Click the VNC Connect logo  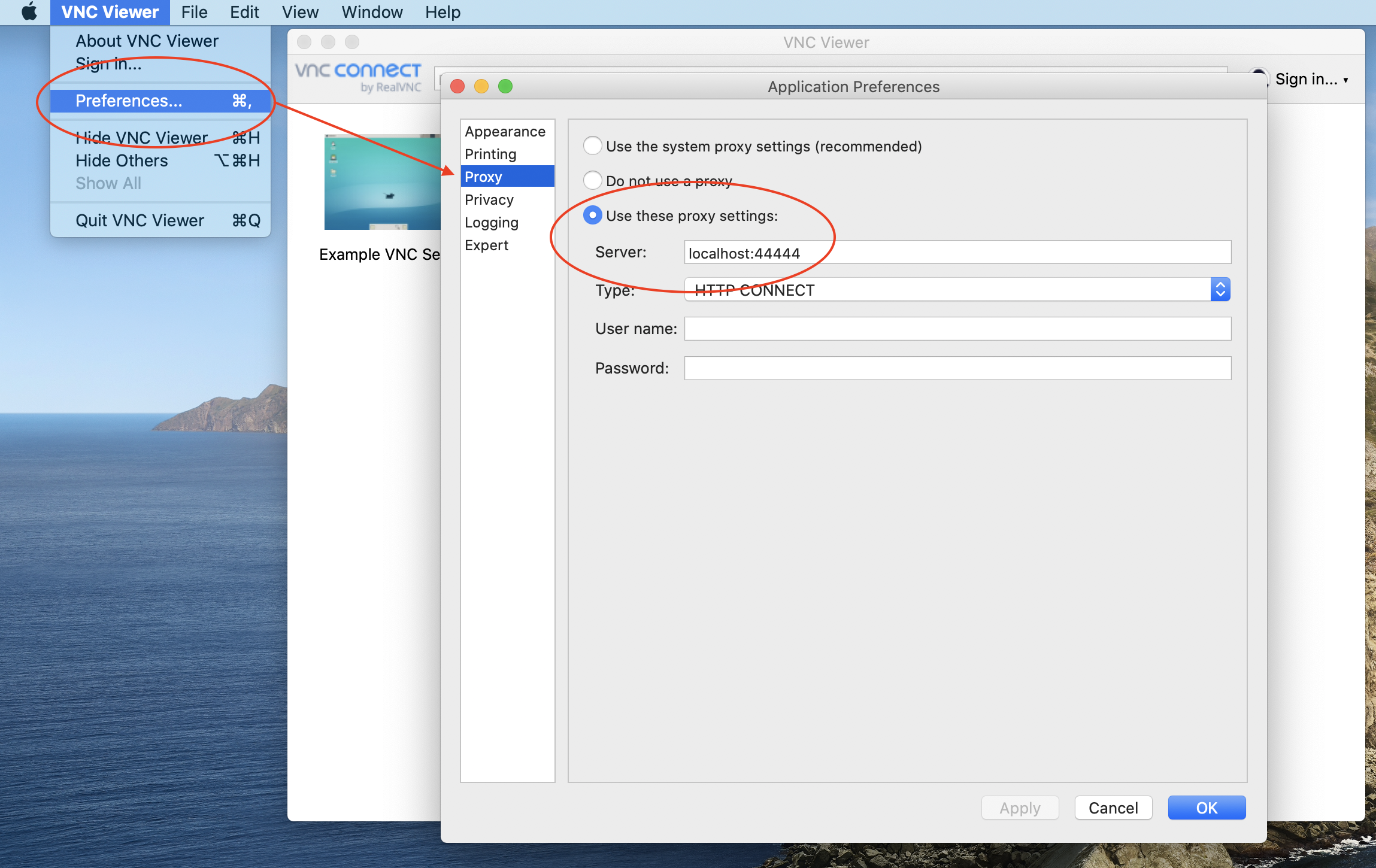point(358,77)
